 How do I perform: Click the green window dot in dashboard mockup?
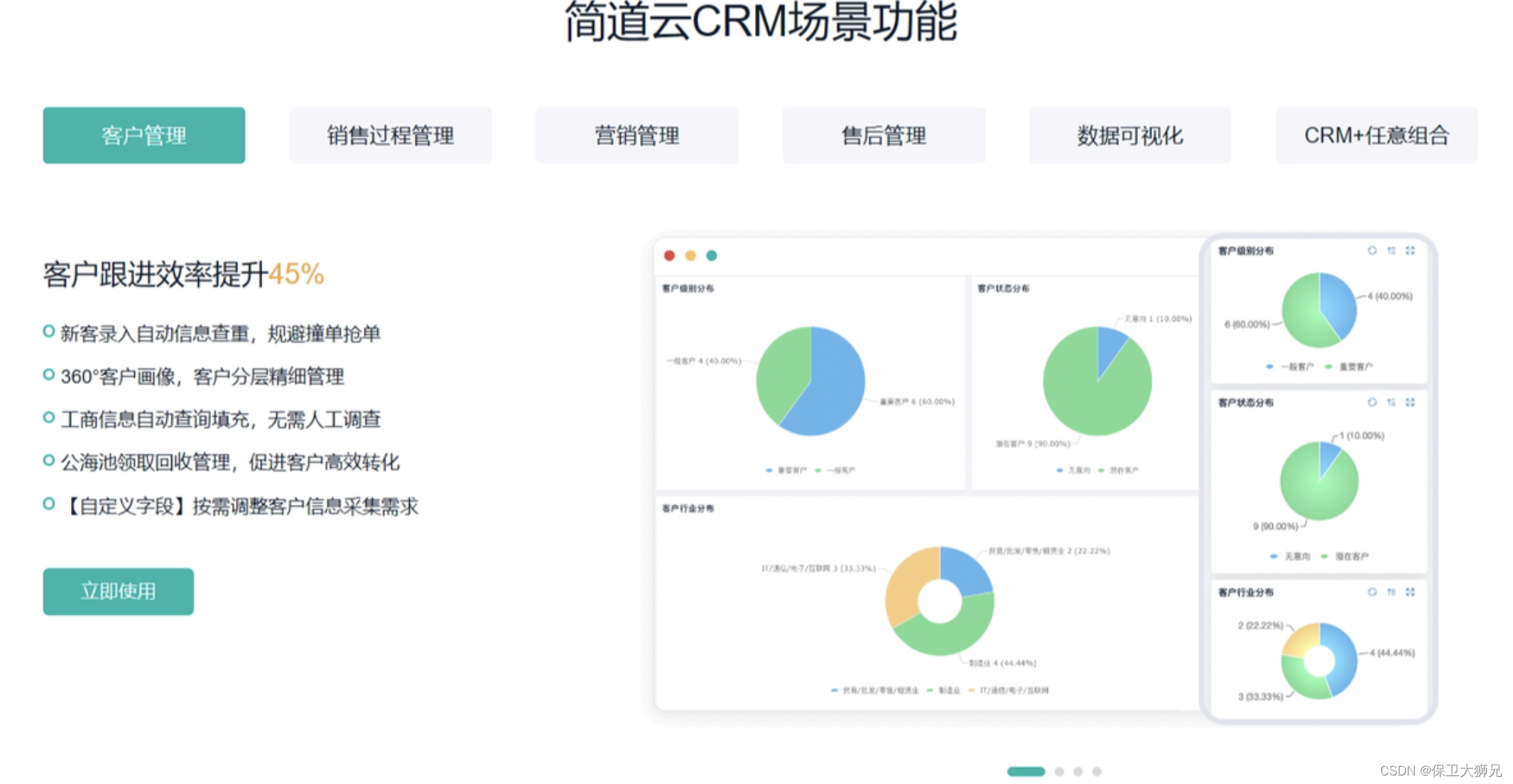(712, 256)
